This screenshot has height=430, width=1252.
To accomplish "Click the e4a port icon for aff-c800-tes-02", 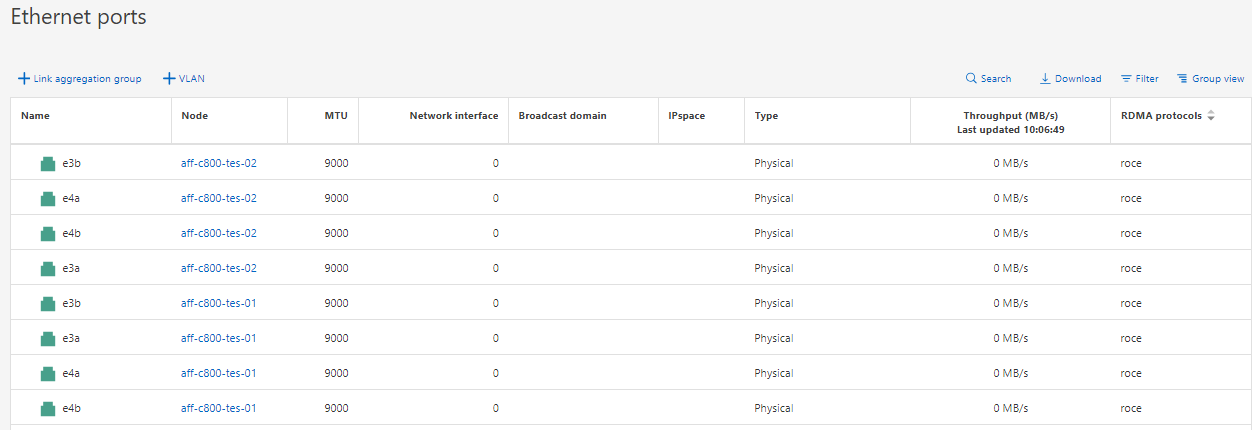I will click(x=47, y=198).
